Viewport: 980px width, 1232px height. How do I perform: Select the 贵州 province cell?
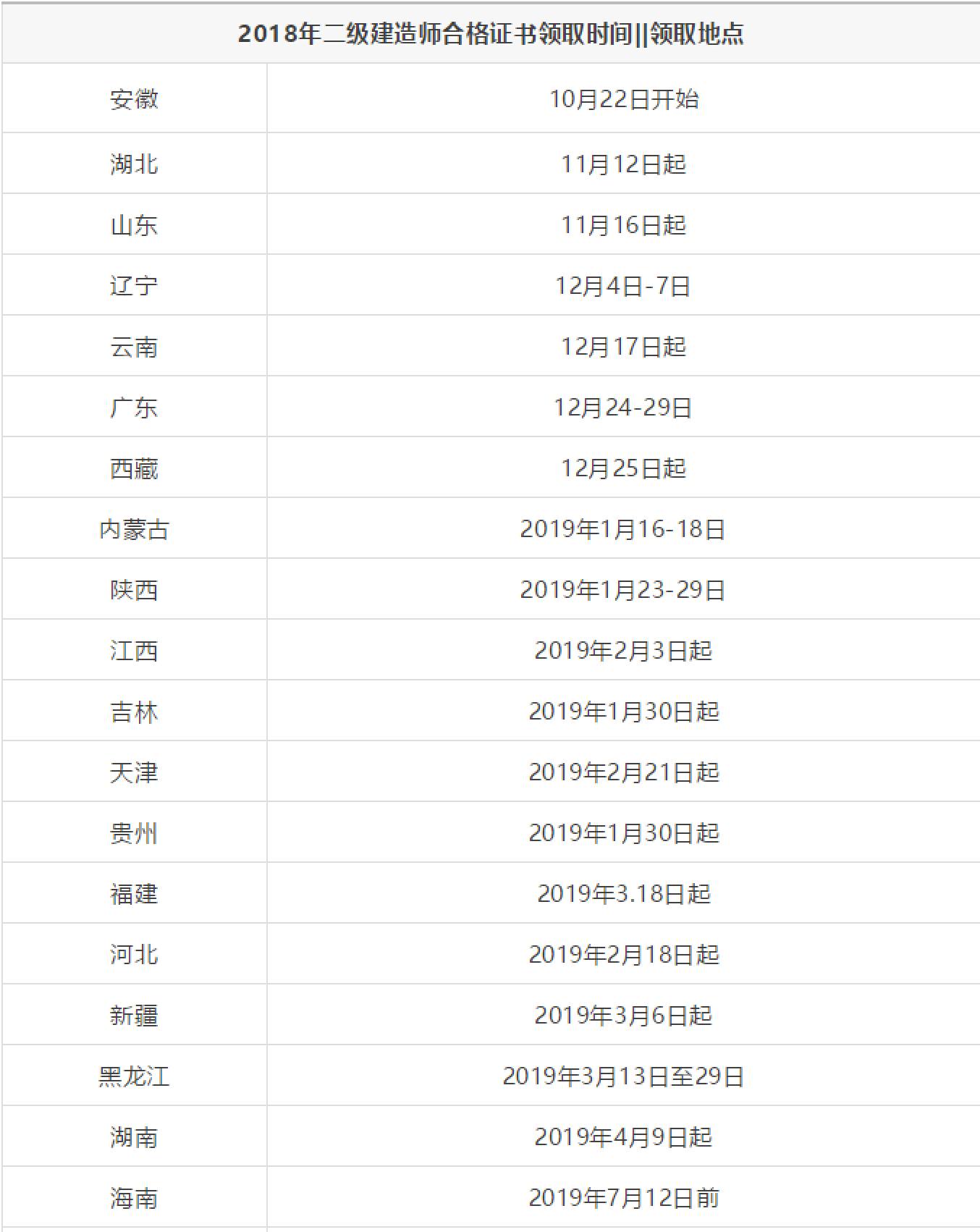click(x=134, y=832)
